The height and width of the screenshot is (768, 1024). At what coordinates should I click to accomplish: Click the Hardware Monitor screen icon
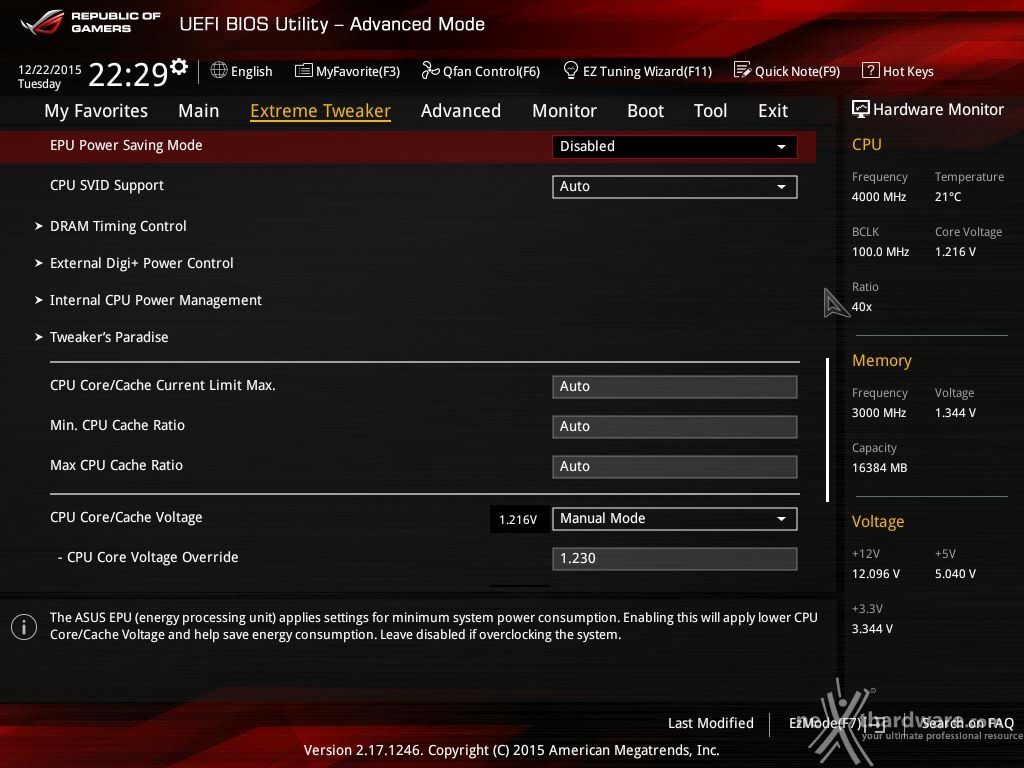point(861,109)
